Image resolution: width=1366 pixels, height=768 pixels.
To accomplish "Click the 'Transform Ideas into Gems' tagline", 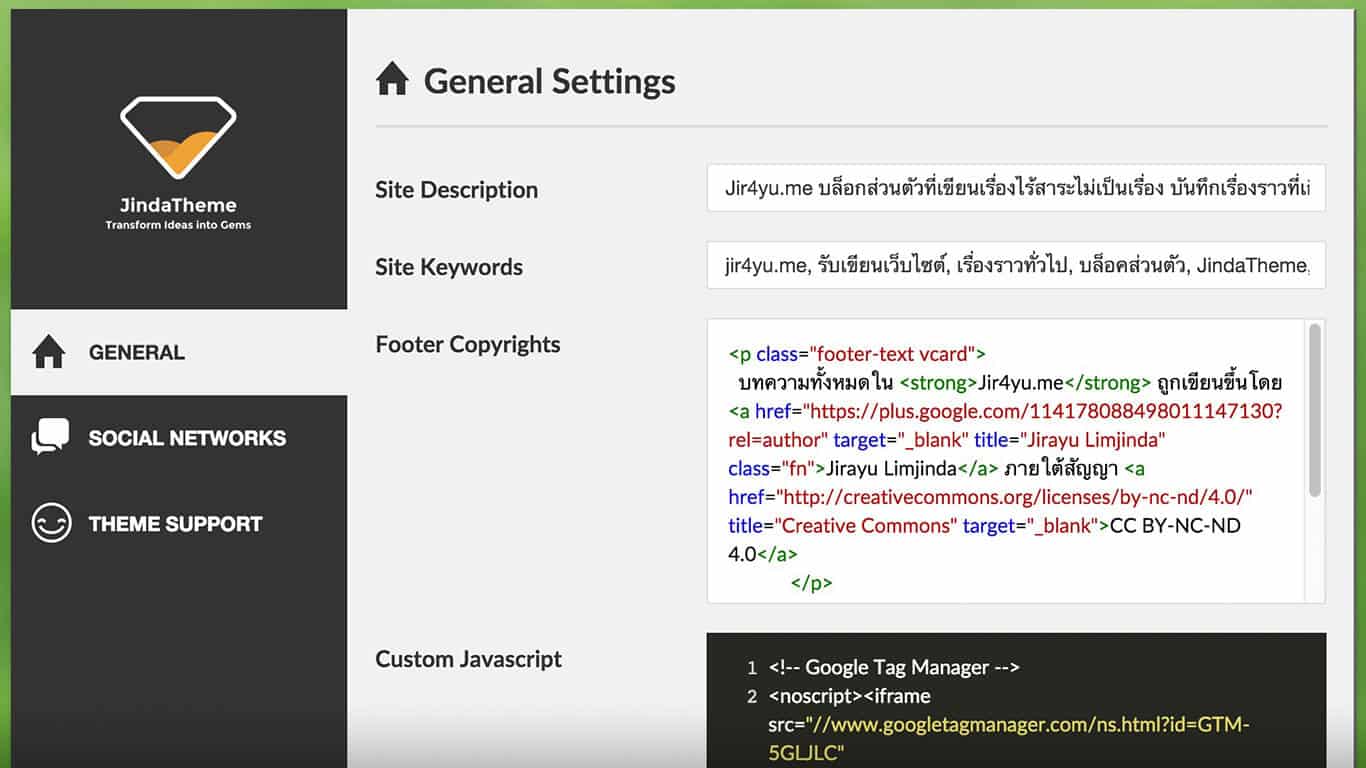I will coord(178,225).
